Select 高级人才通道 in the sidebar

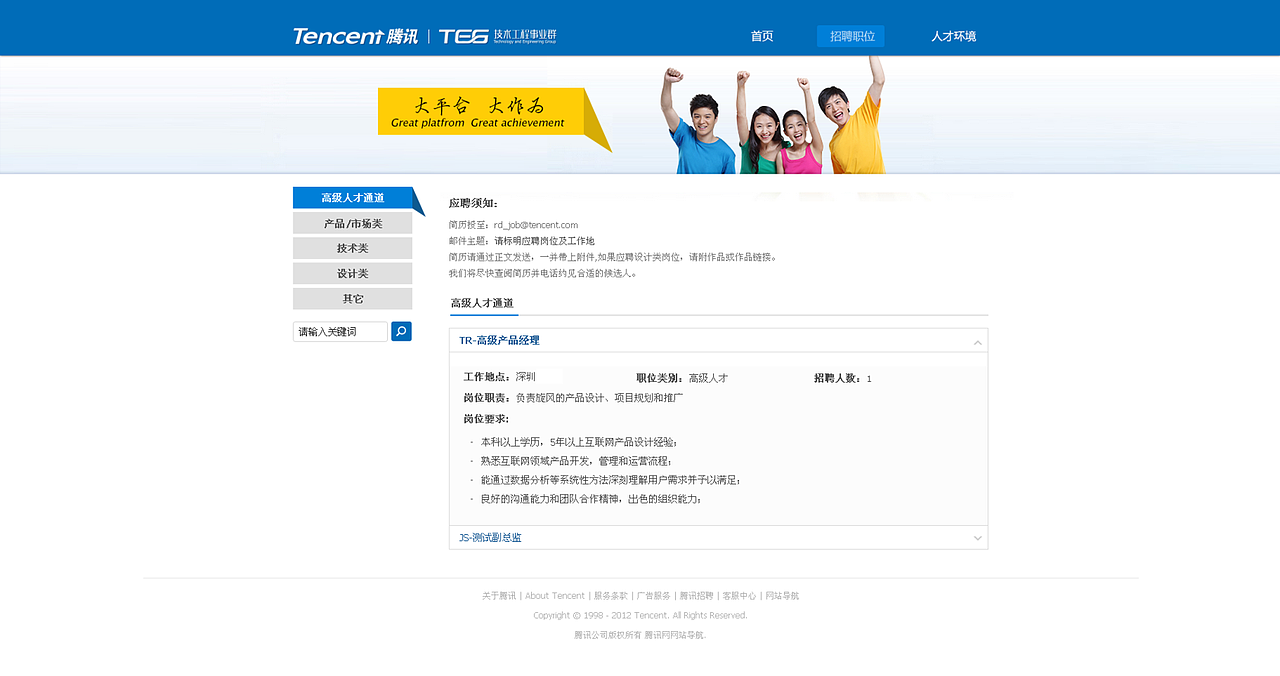point(353,198)
